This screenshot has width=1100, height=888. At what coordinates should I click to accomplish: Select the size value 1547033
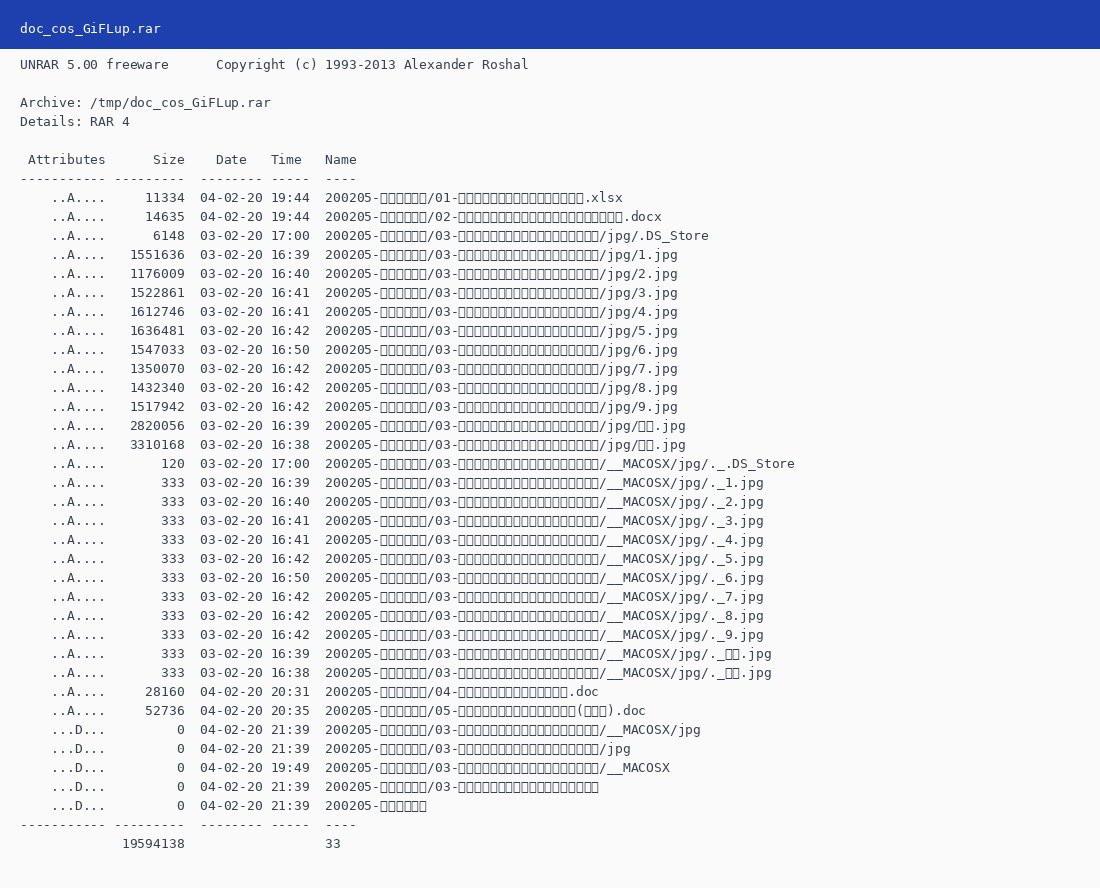(157, 349)
